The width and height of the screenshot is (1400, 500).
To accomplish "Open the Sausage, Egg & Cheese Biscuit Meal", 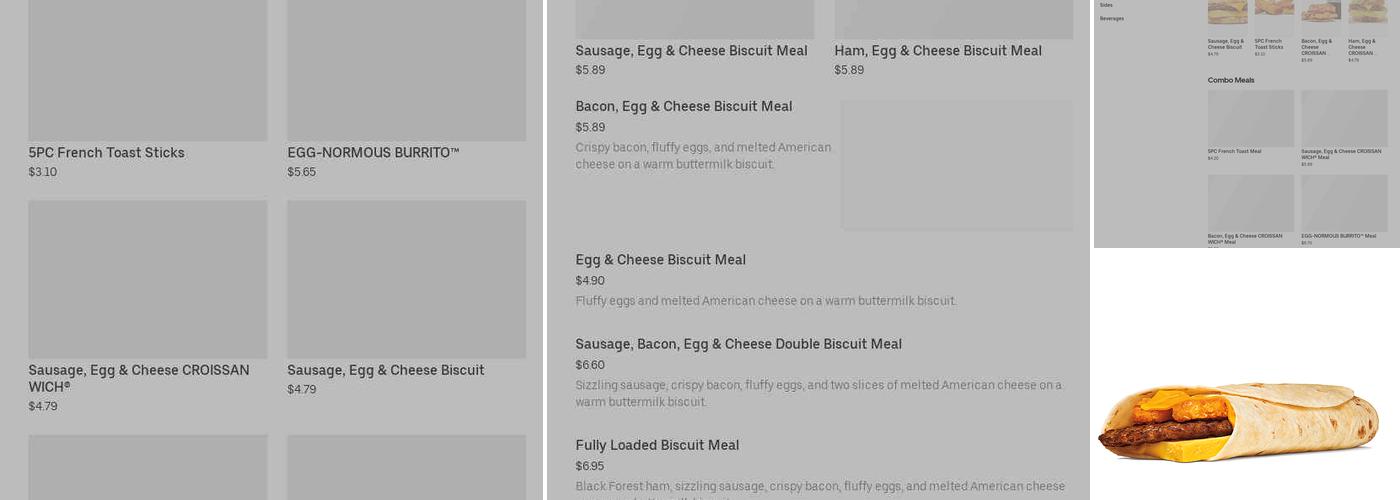I will [x=691, y=51].
